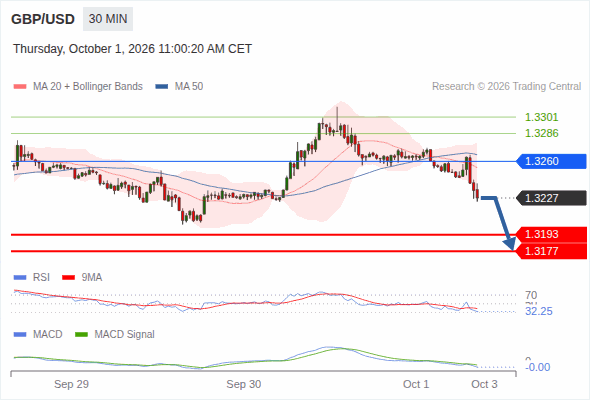Viewport: 590px width, 400px height.
Task: Select the black 1.3227 current price tag
Action: click(x=551, y=198)
